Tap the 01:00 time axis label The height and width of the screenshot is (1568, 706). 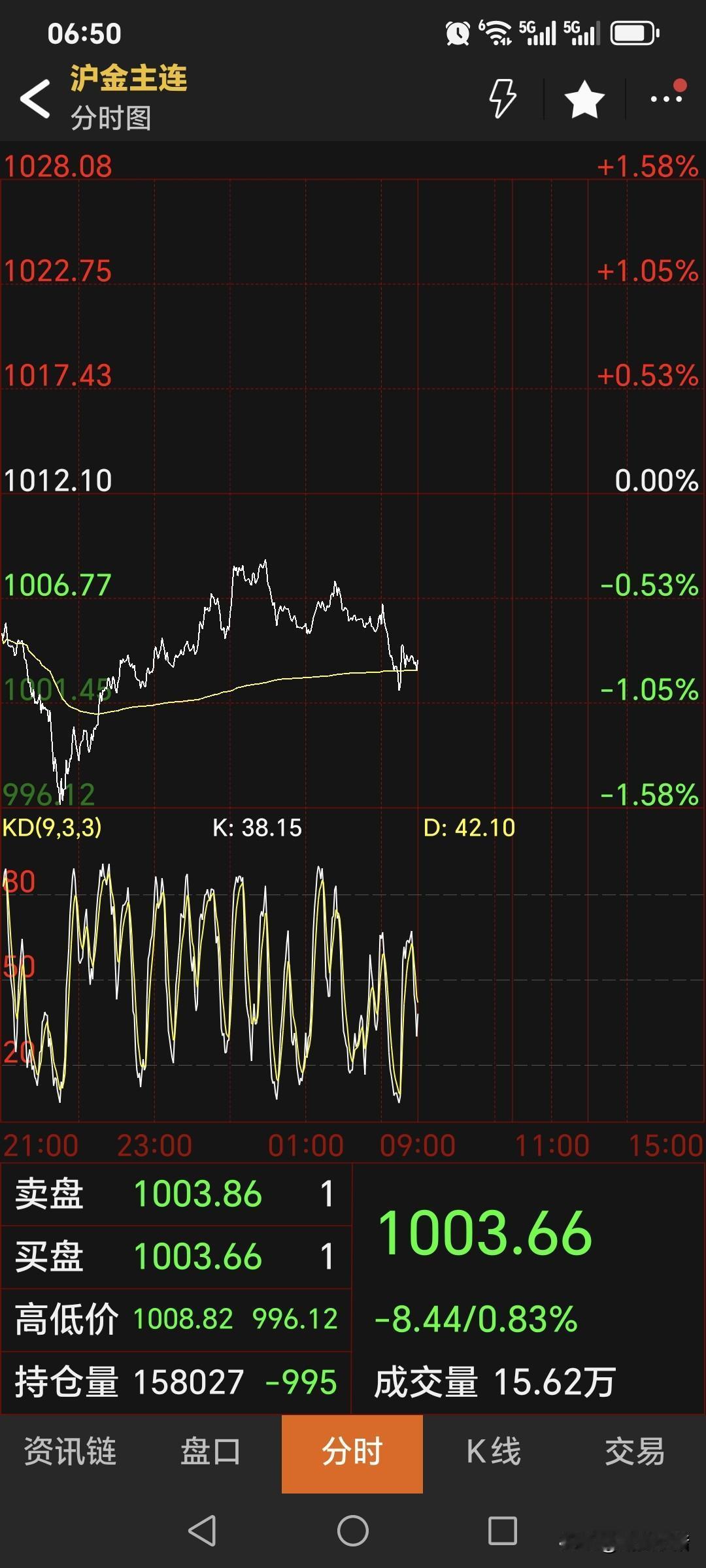(306, 1145)
